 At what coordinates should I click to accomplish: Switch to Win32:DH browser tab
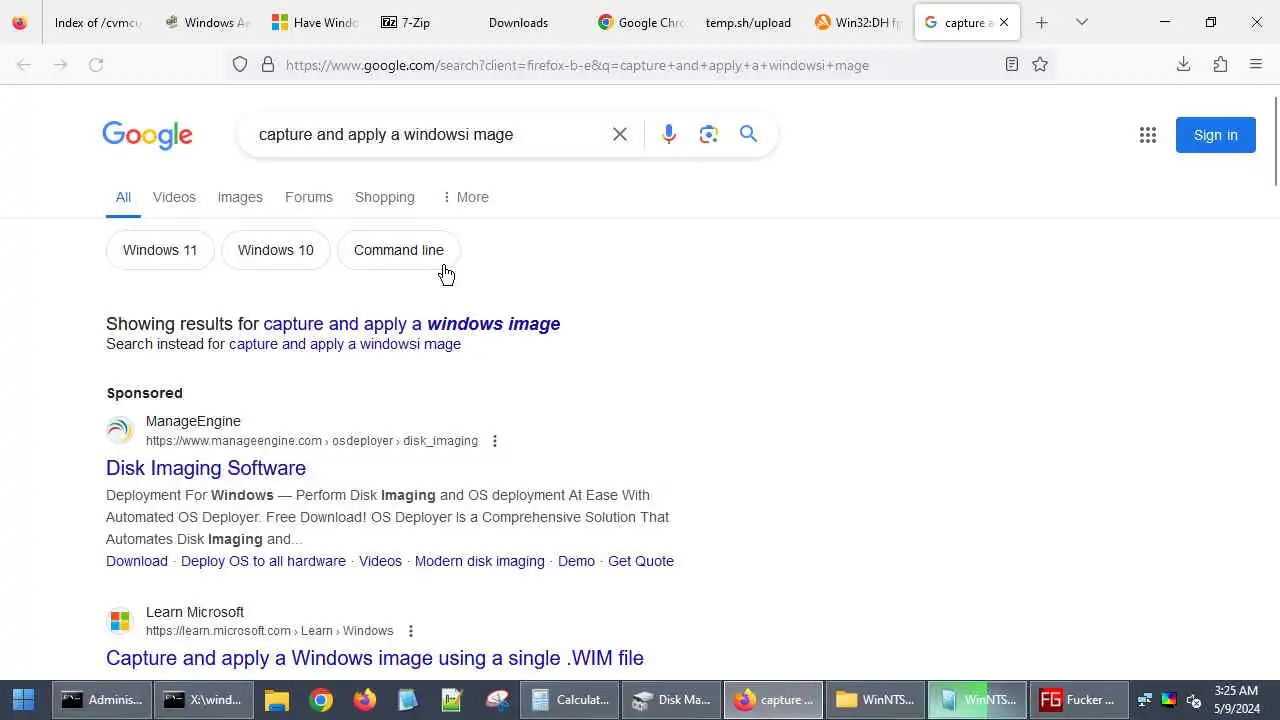pyautogui.click(x=858, y=22)
